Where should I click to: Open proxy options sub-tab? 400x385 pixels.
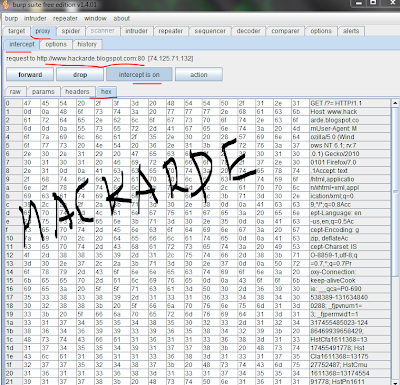[56, 44]
